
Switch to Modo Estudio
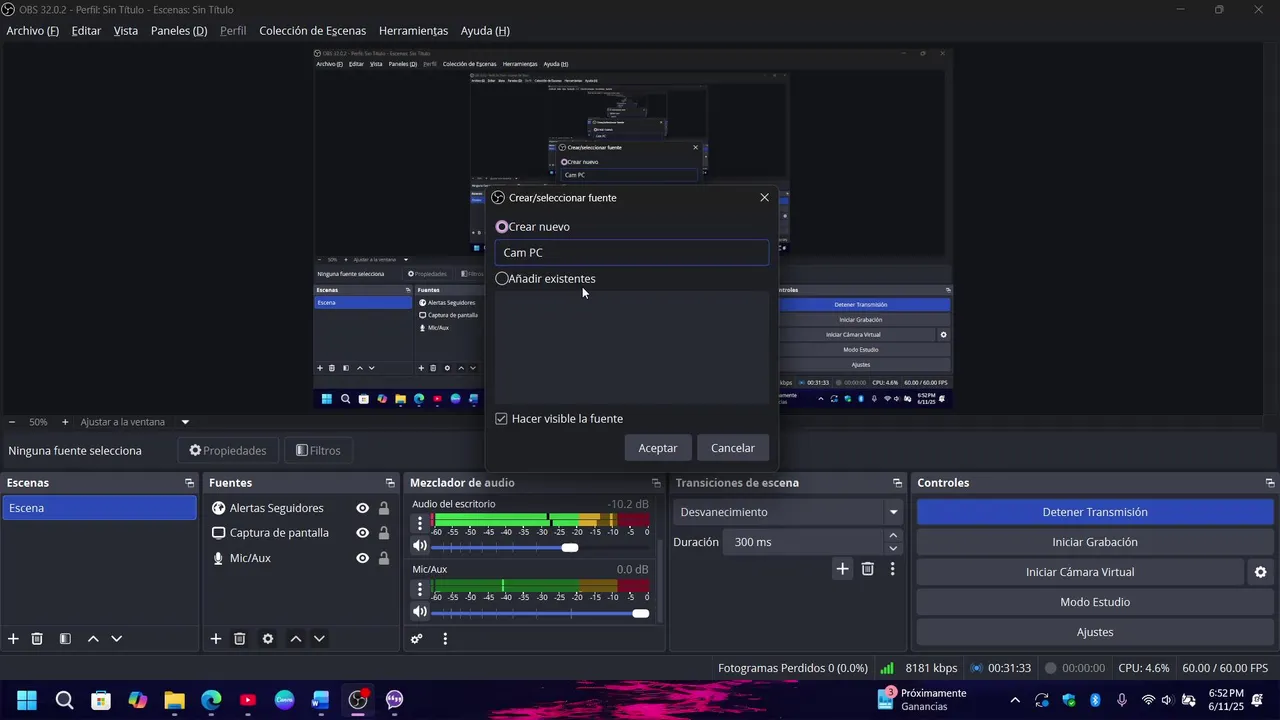click(x=1095, y=602)
